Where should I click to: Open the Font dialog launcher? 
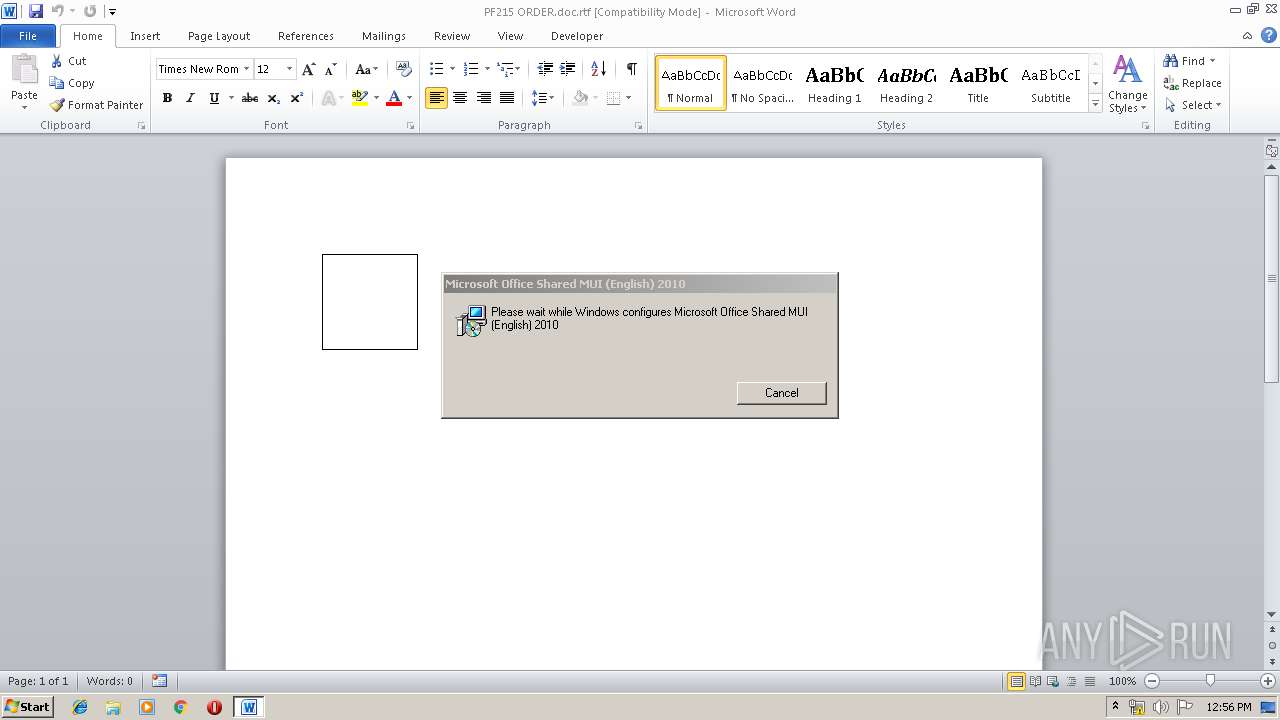tap(410, 126)
